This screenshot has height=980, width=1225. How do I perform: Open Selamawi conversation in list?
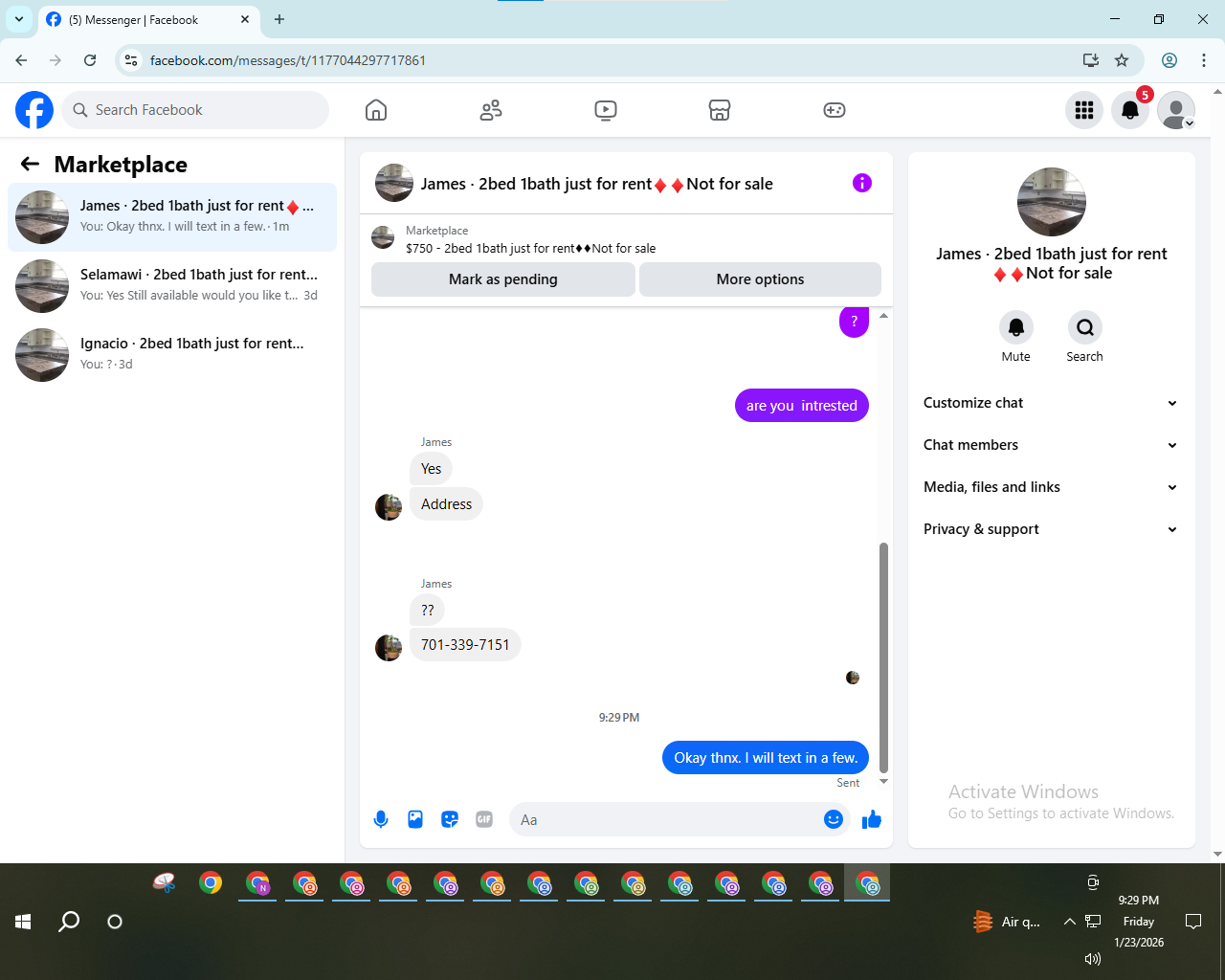pos(172,286)
